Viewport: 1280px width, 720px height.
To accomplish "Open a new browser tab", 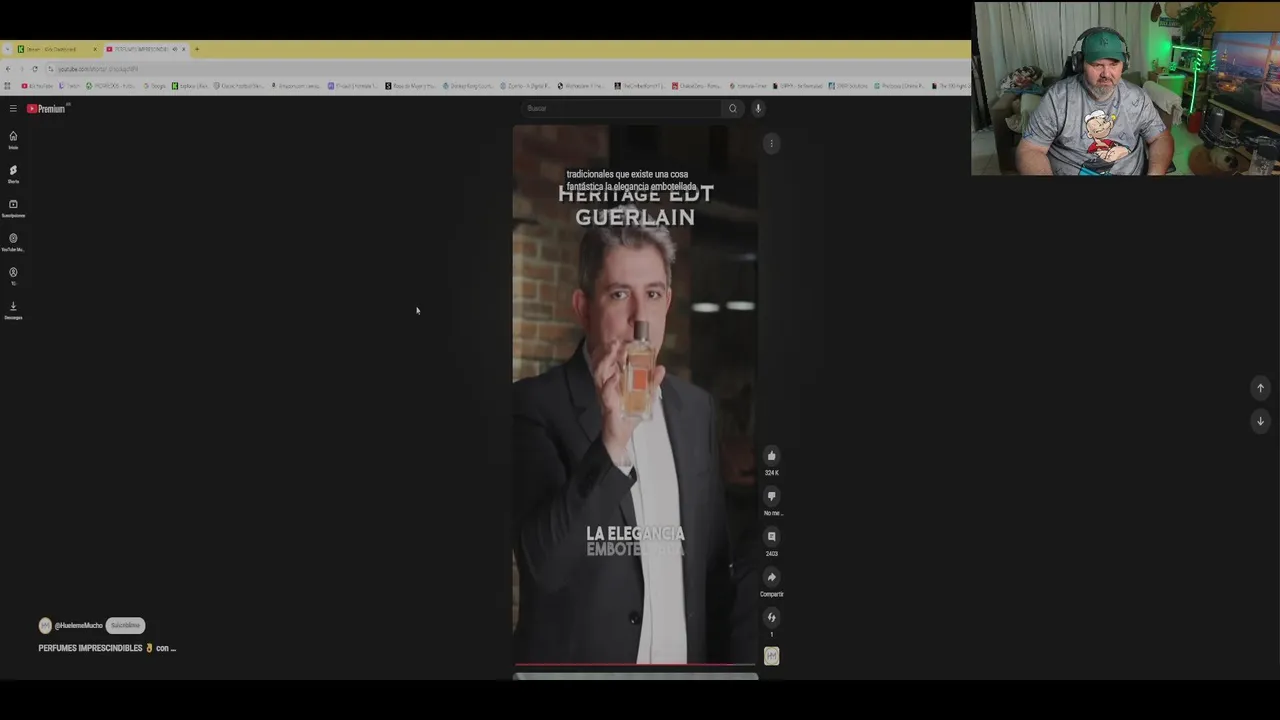I will coord(197,49).
